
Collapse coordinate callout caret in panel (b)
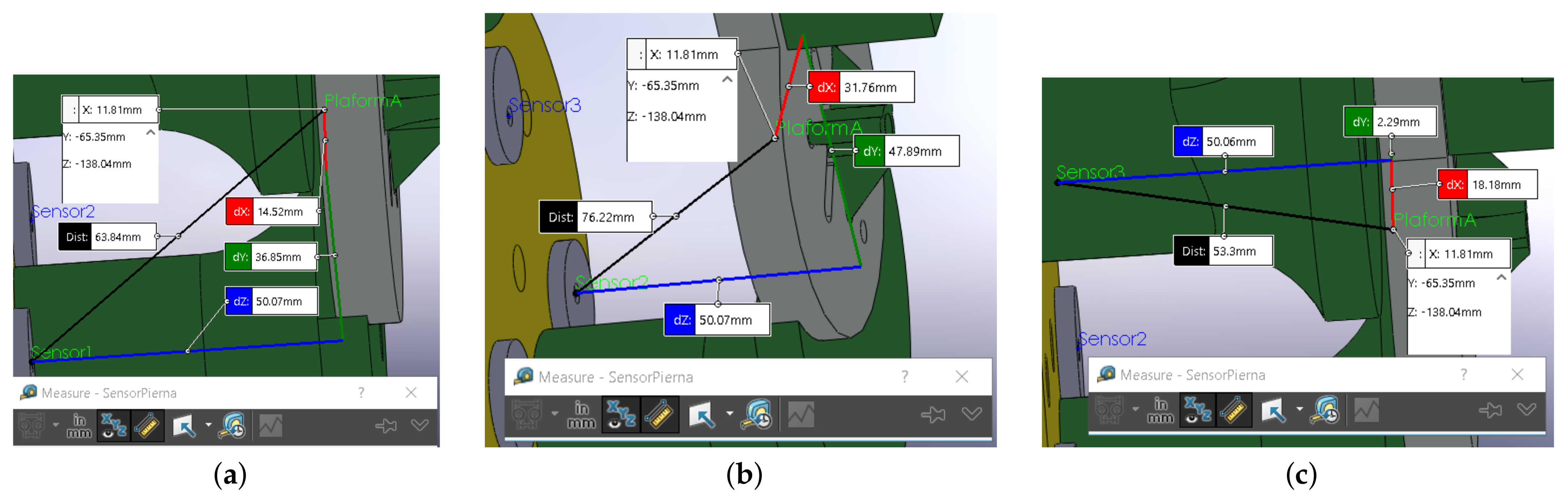727,80
